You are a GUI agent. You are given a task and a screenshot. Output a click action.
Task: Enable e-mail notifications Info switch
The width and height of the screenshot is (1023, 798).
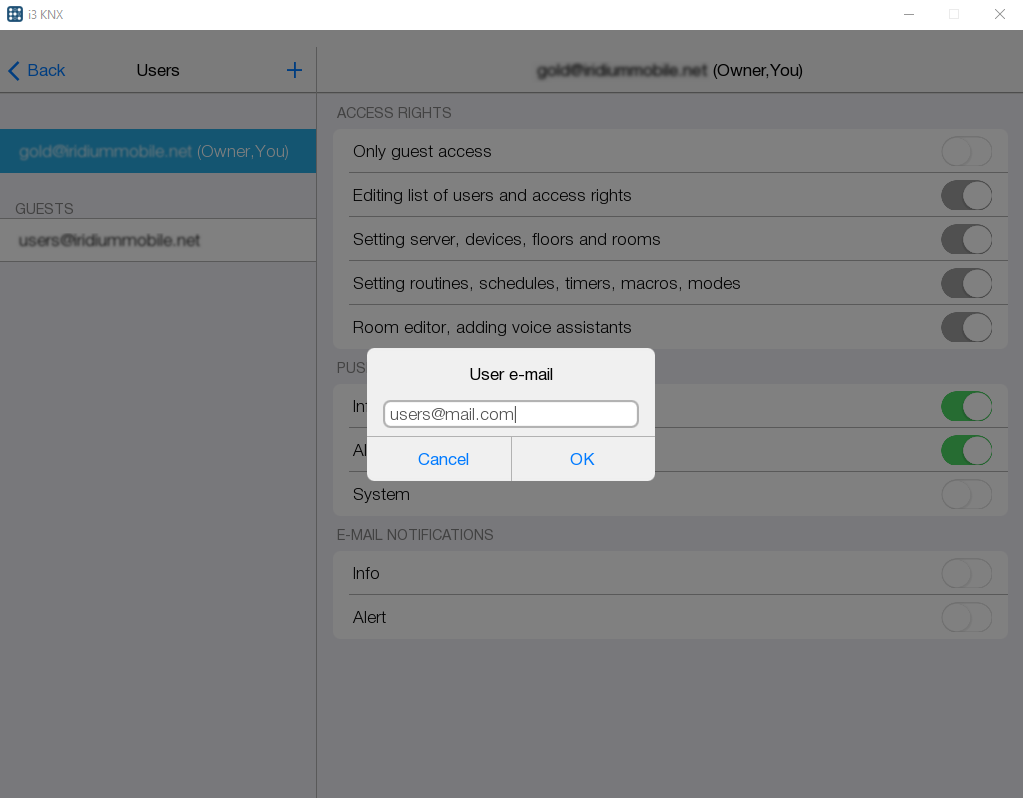pos(966,574)
